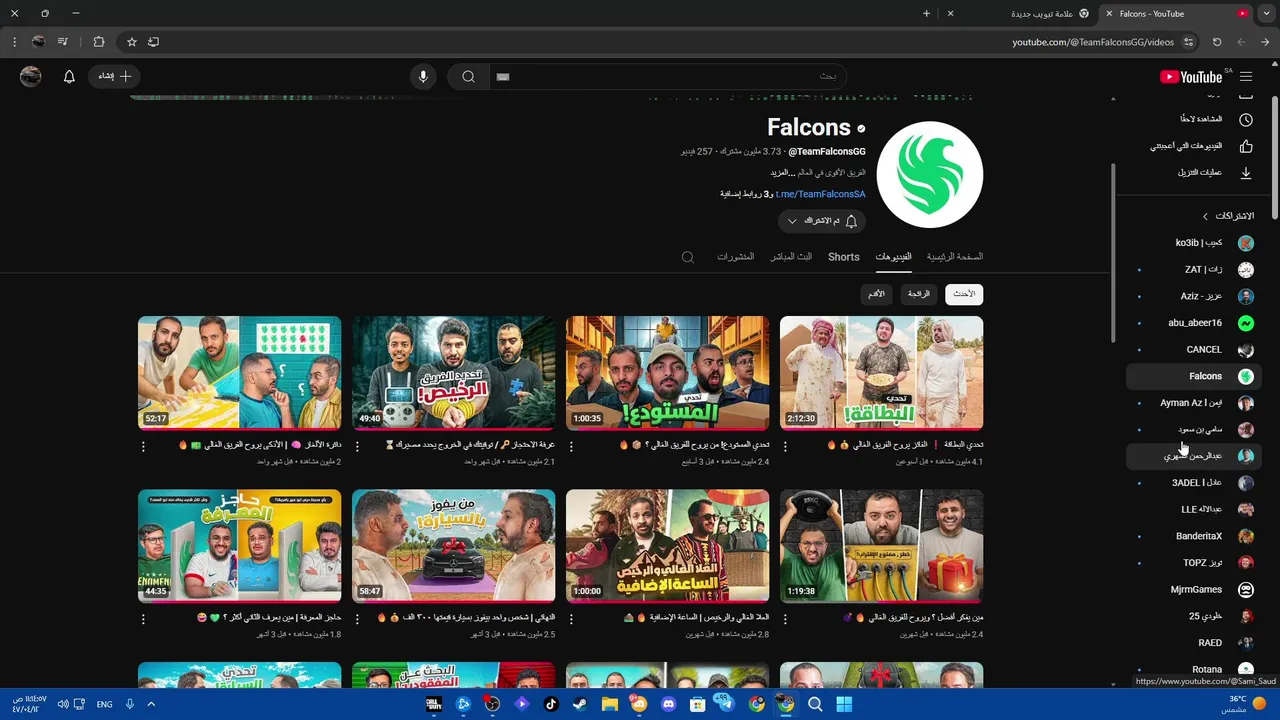Open Discord from the Windows taskbar
This screenshot has height=720, width=1280.
668,704
